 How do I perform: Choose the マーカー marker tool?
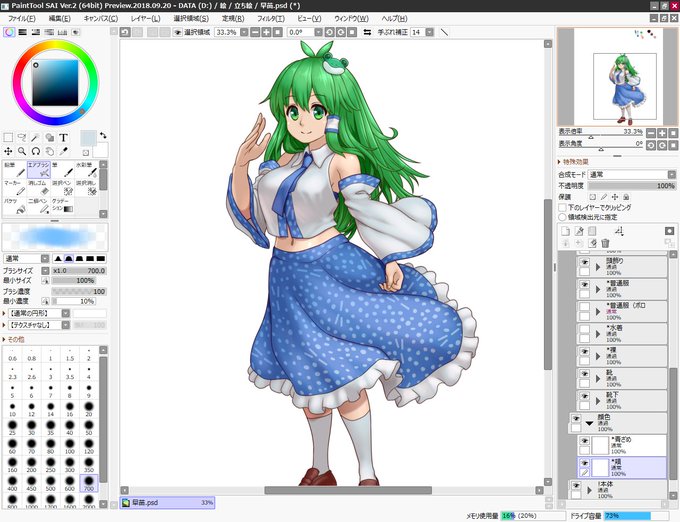pos(14,188)
